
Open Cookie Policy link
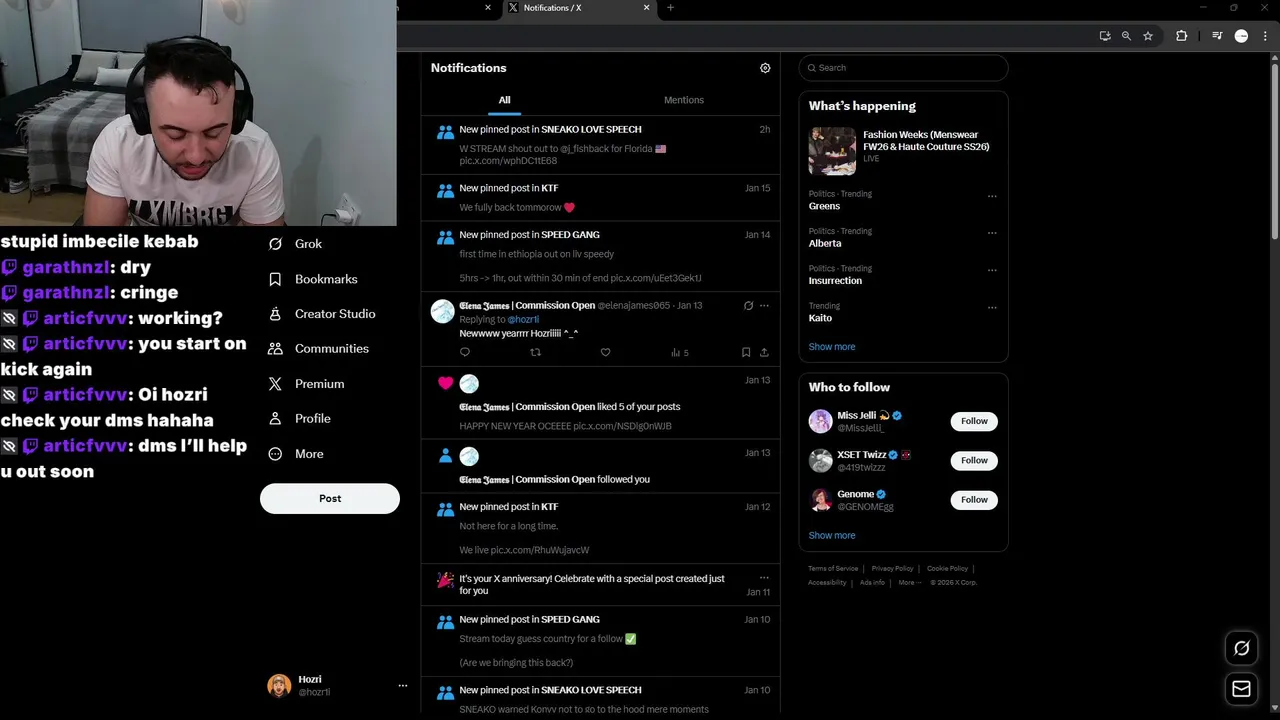947,569
